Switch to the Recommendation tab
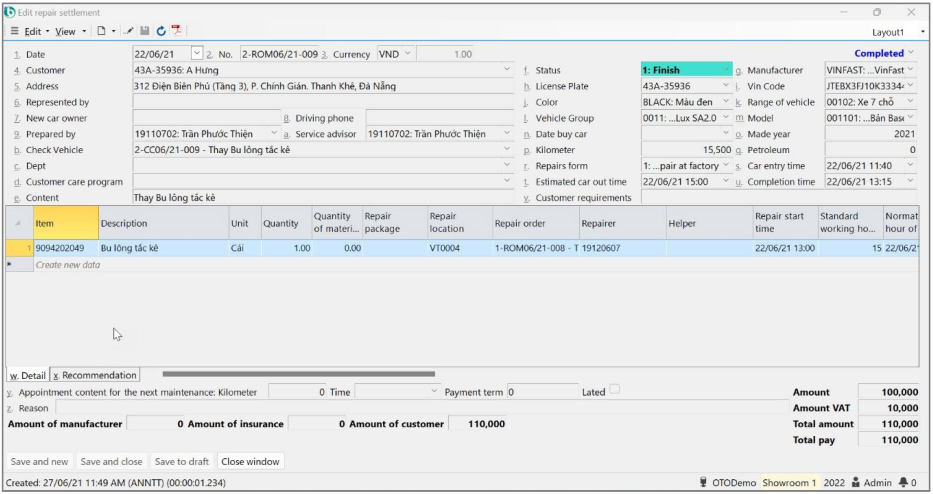This screenshot has height=494, width=933. point(95,376)
